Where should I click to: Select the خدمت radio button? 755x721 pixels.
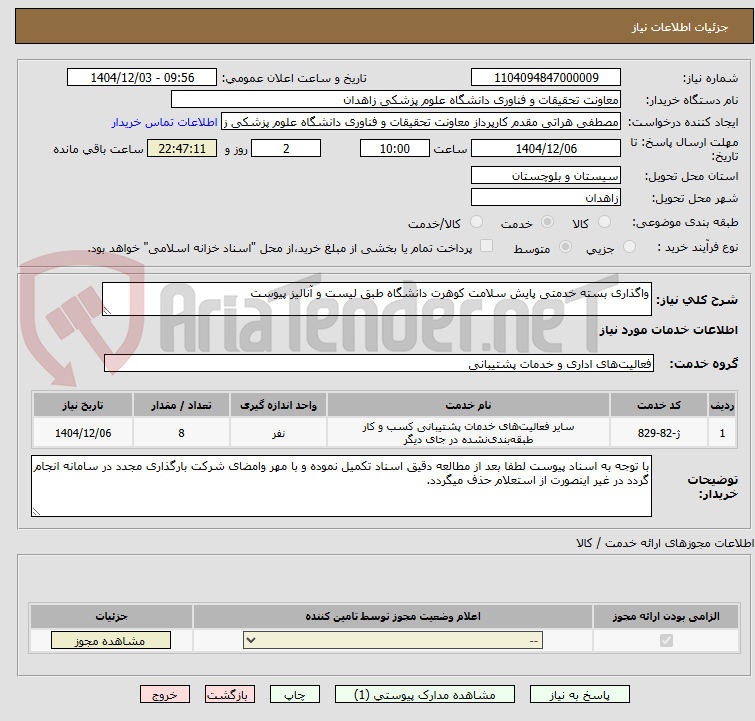[x=547, y=222]
